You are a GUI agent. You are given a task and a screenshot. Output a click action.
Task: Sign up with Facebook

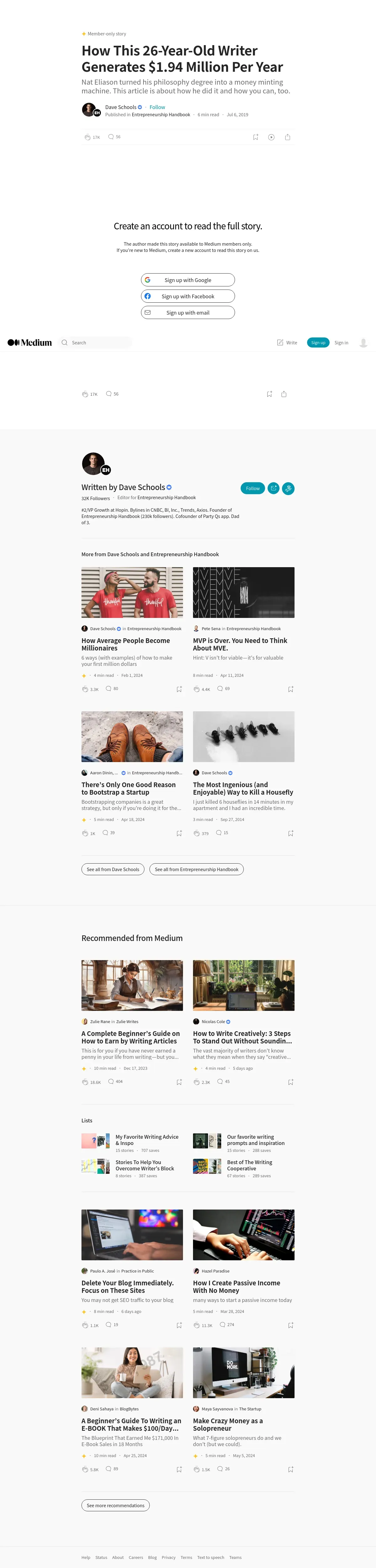coord(188,296)
